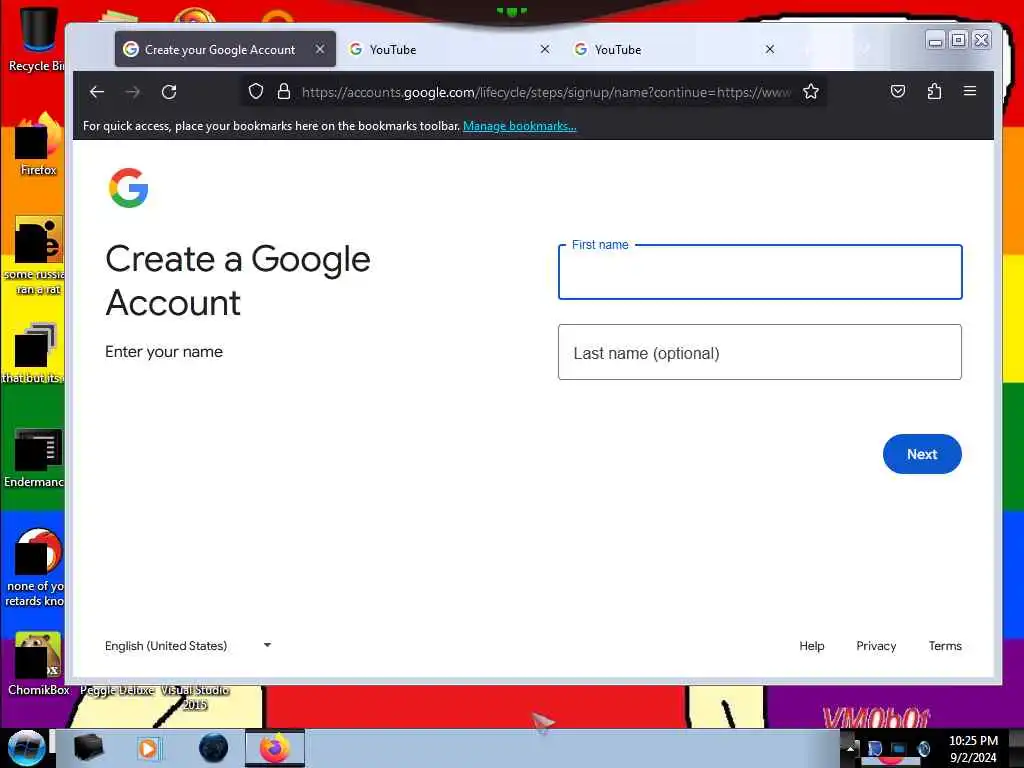
Task: Bookmark this page with the star icon
Action: pyautogui.click(x=811, y=91)
